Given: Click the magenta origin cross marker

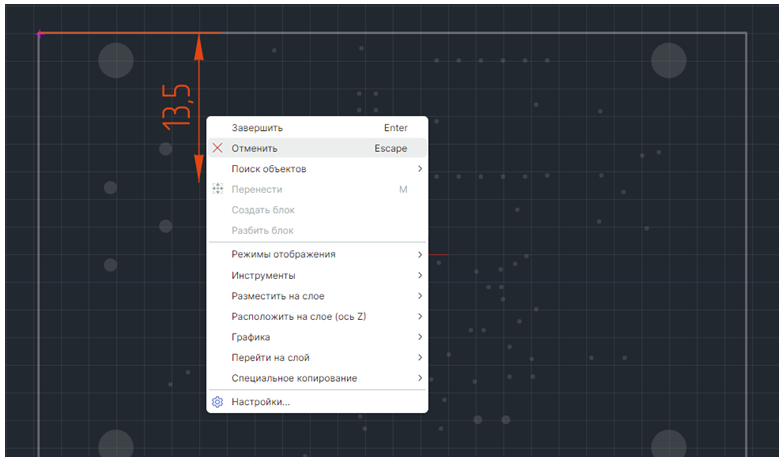Looking at the screenshot, I should click(39, 34).
